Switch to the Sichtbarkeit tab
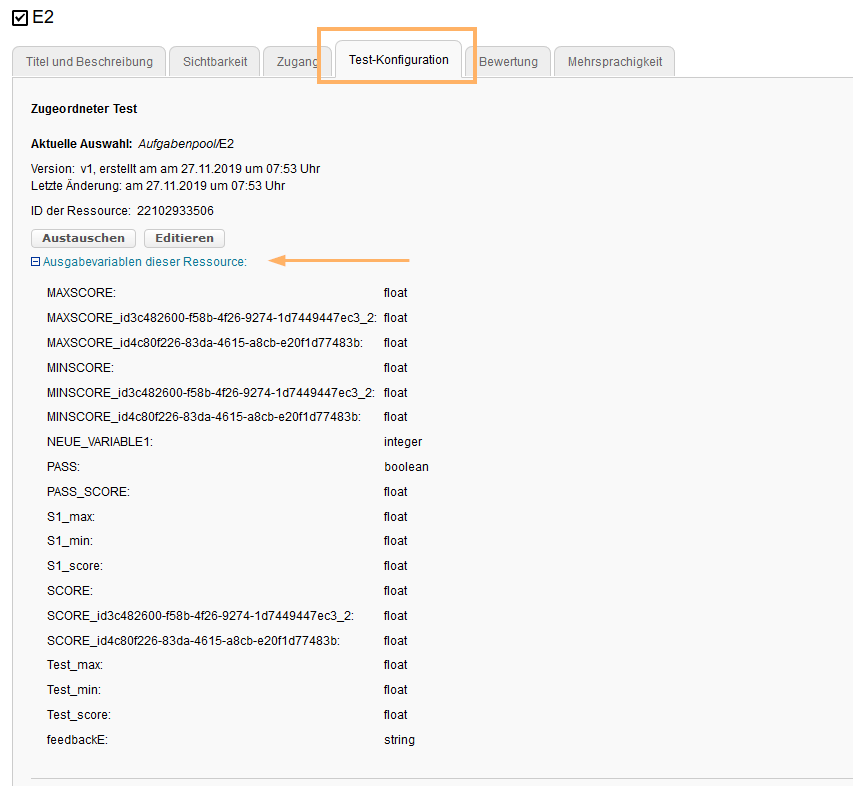Image resolution: width=853 pixels, height=786 pixels. 215,62
